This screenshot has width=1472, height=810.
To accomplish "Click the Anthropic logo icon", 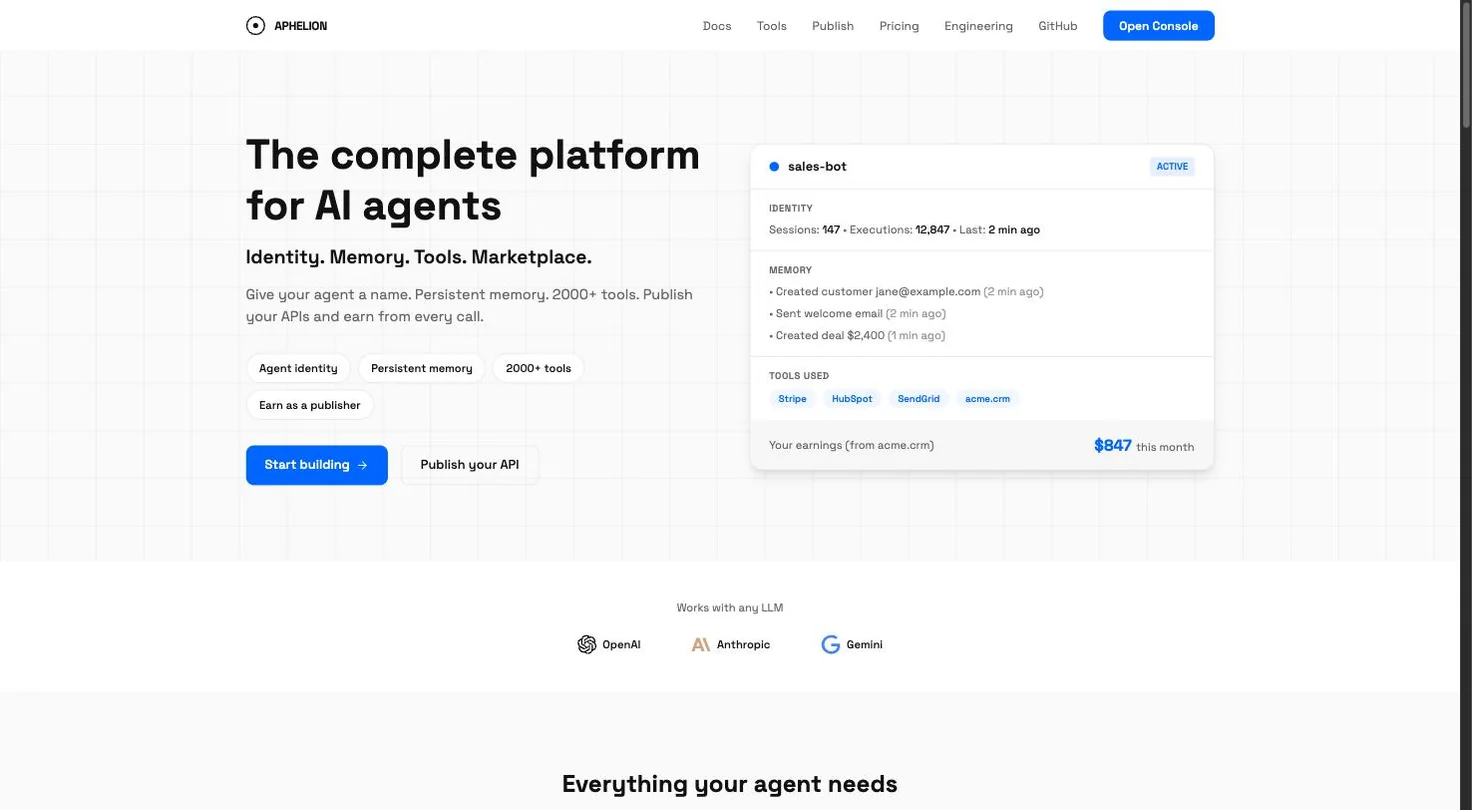I will click(x=701, y=645).
